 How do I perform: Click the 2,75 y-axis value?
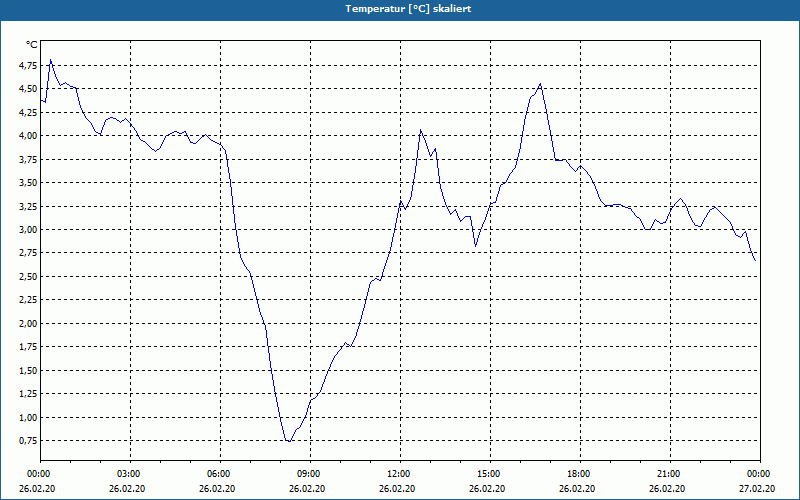[x=29, y=253]
